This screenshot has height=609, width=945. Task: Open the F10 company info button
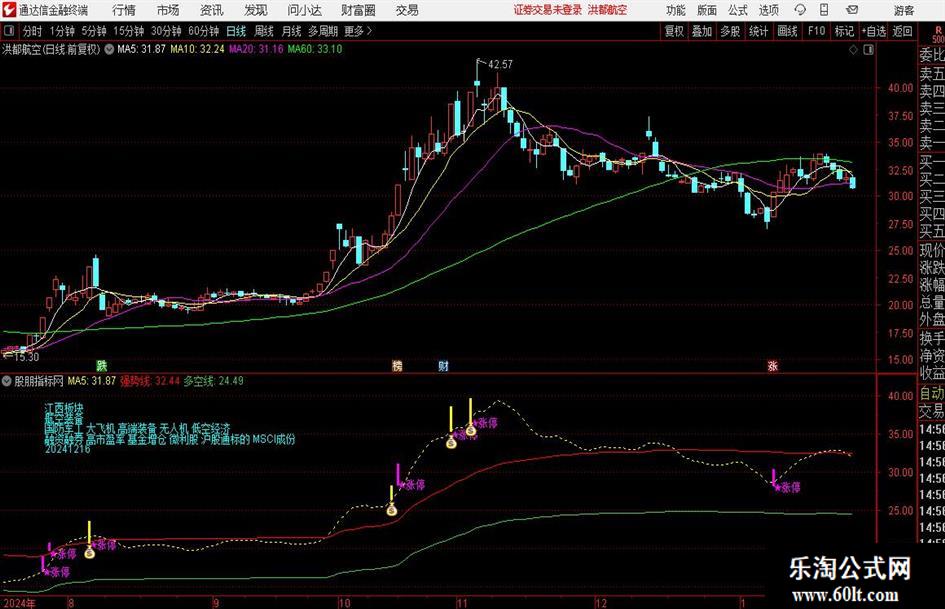(x=816, y=31)
